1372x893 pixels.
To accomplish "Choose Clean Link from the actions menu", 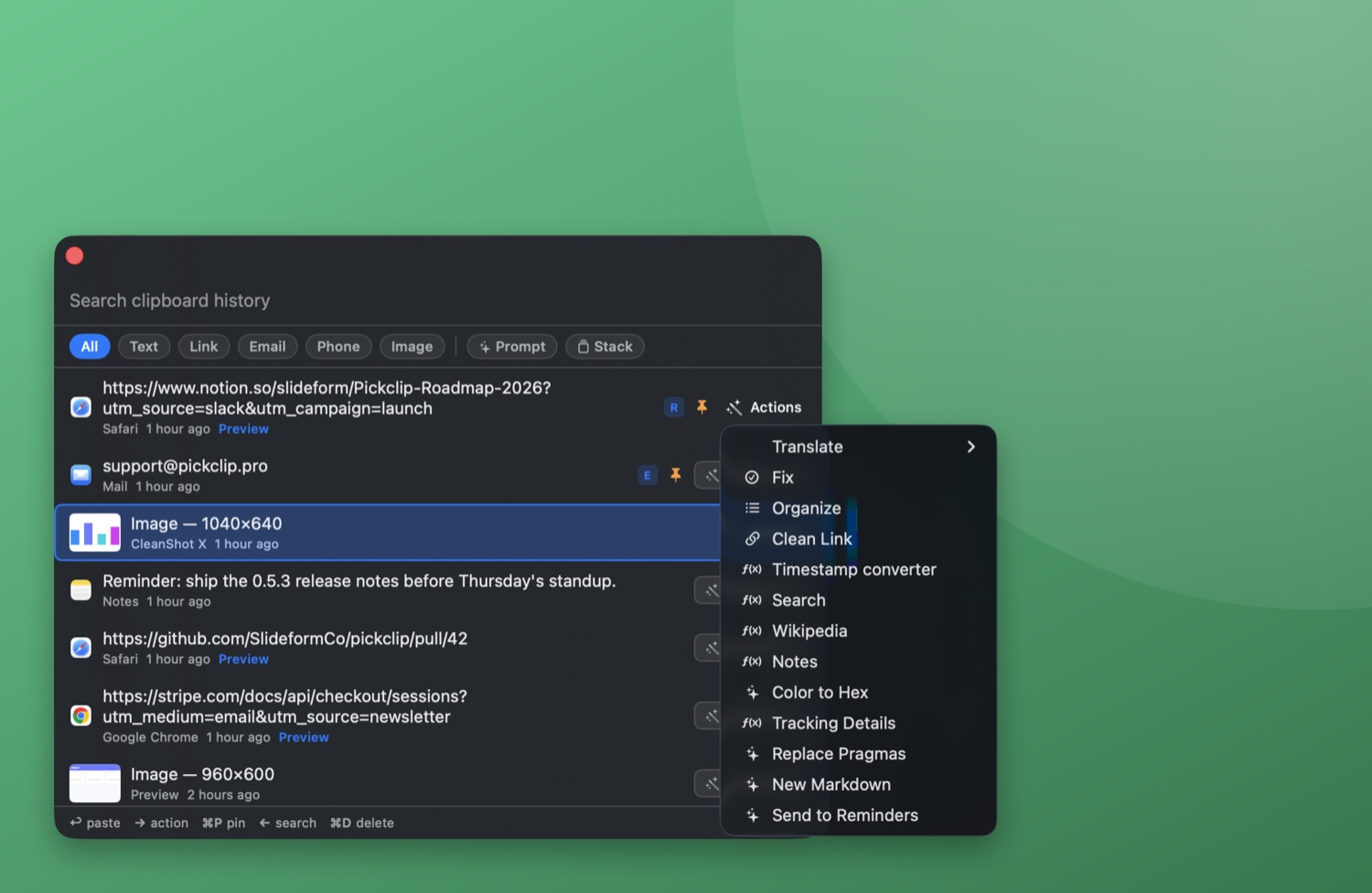I will [x=858, y=539].
